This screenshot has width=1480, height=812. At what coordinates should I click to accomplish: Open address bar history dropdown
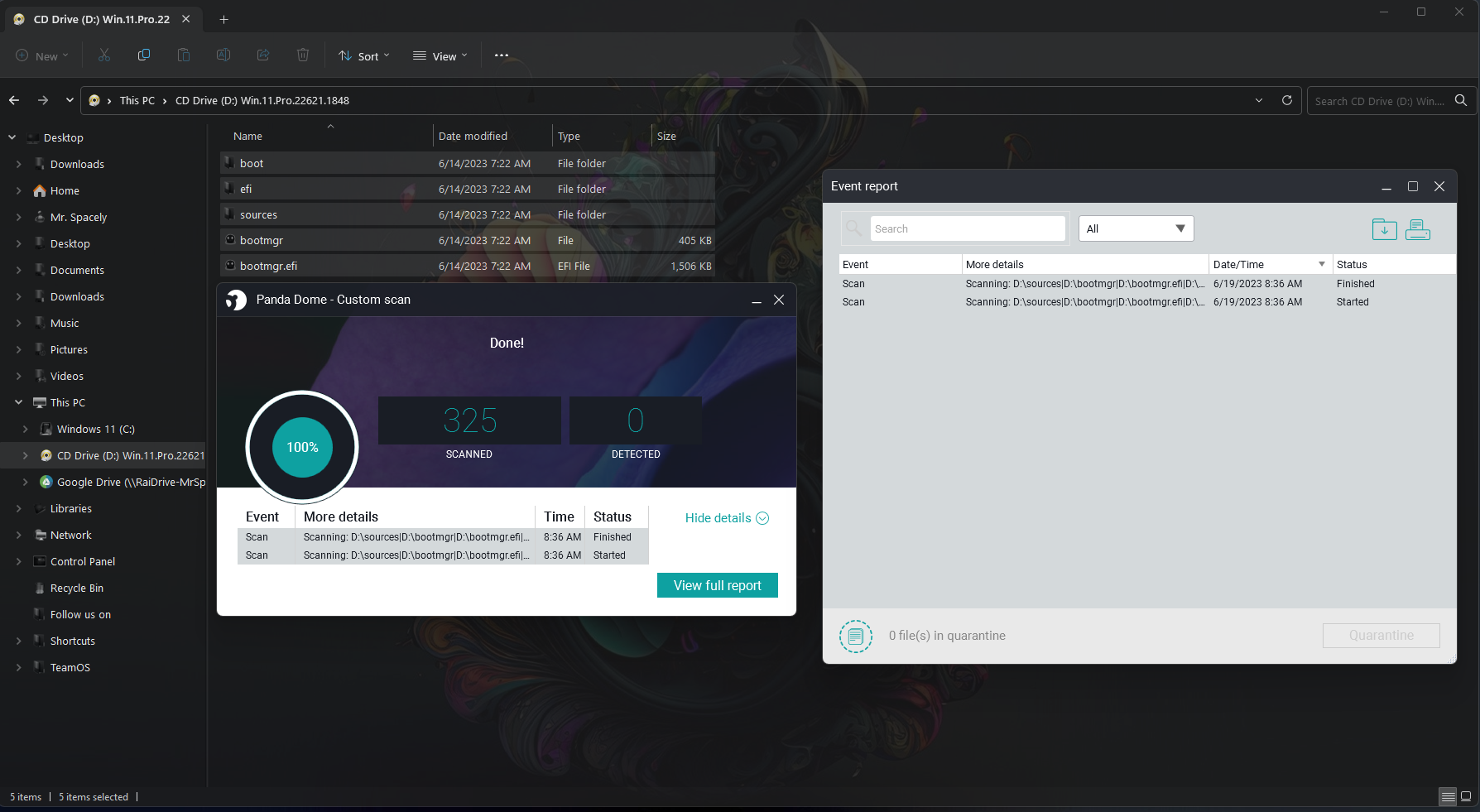tap(1259, 100)
